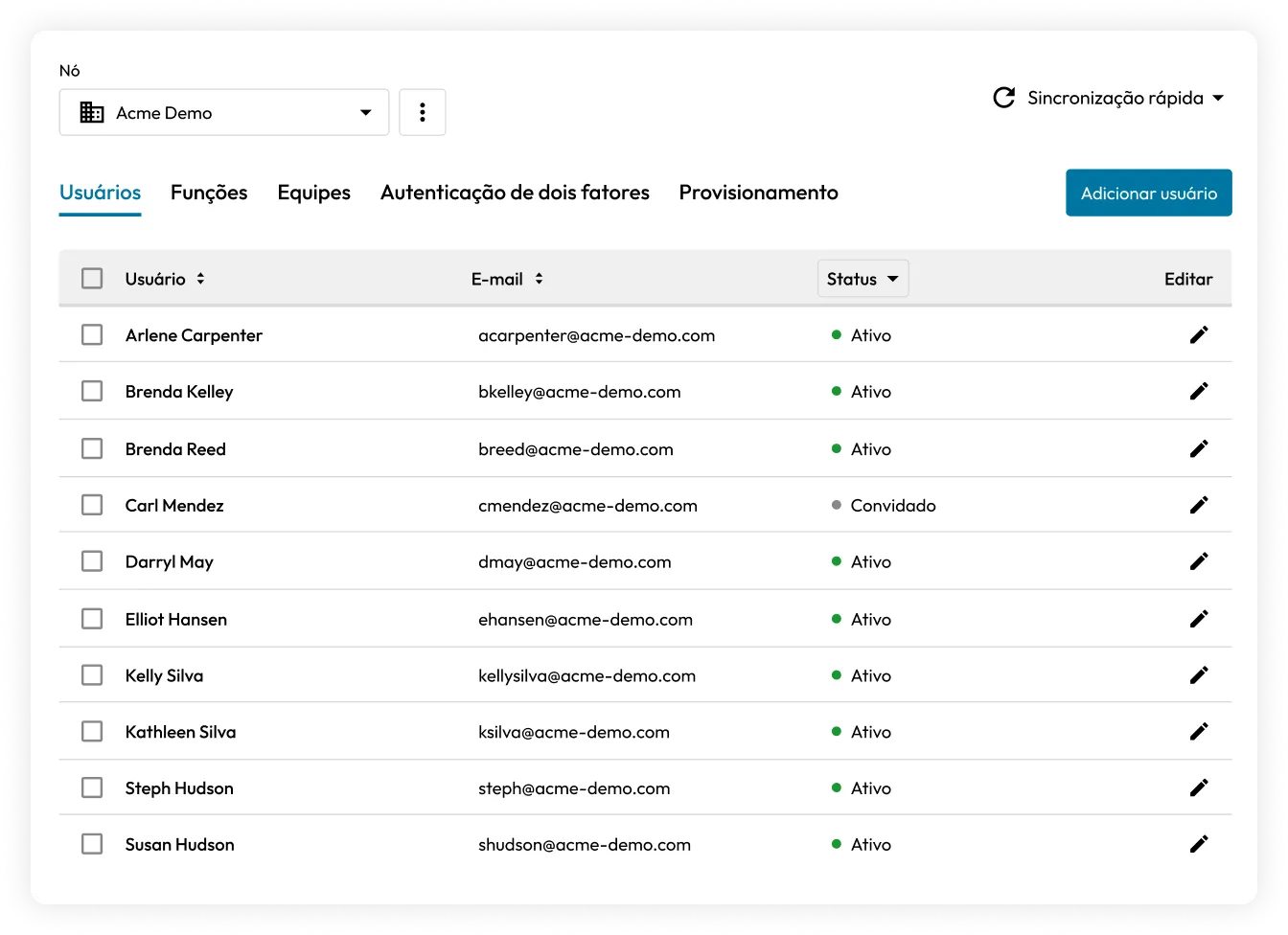Click the Usuário column header
The height and width of the screenshot is (935, 1288).
point(155,279)
